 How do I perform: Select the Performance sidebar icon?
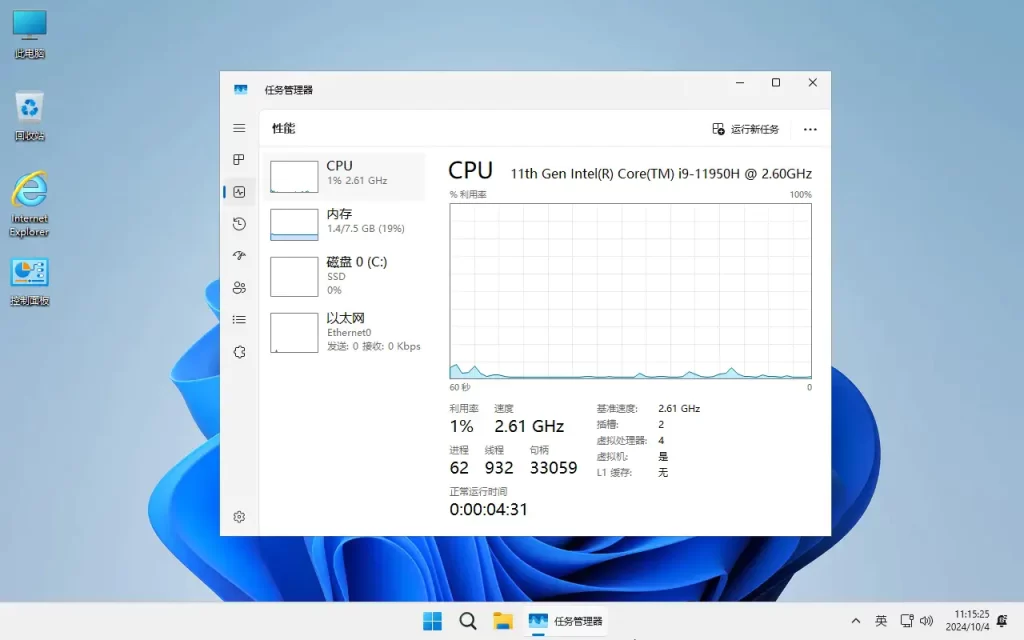238,192
